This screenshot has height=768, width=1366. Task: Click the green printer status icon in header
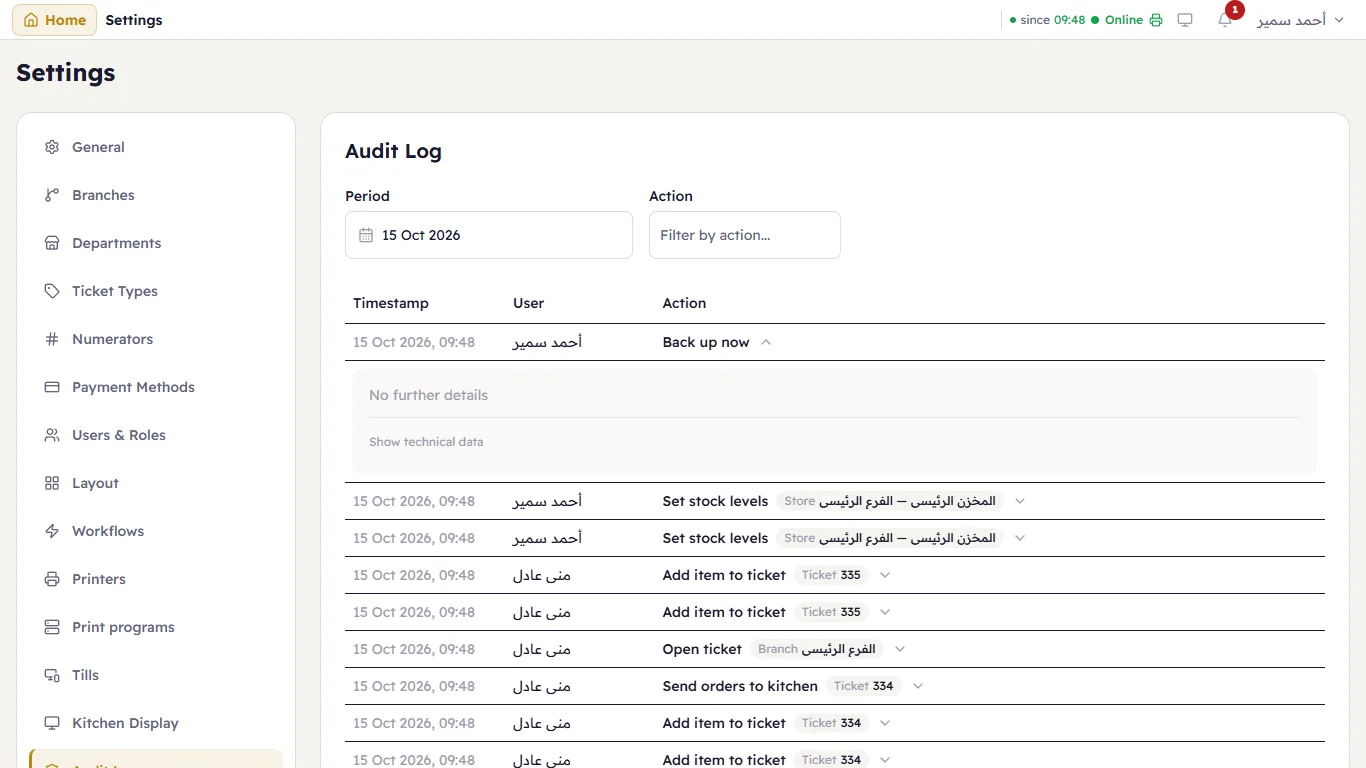pyautogui.click(x=1156, y=20)
